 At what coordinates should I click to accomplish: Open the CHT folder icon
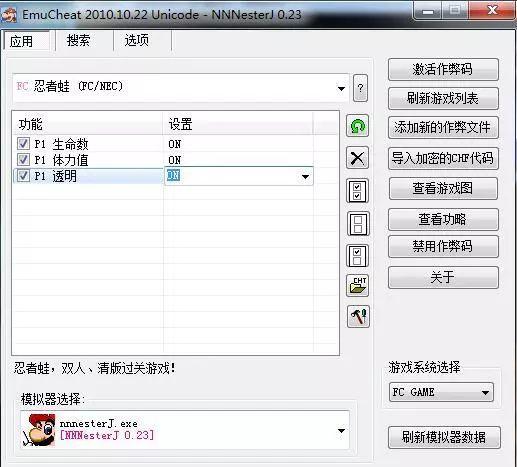(x=358, y=285)
